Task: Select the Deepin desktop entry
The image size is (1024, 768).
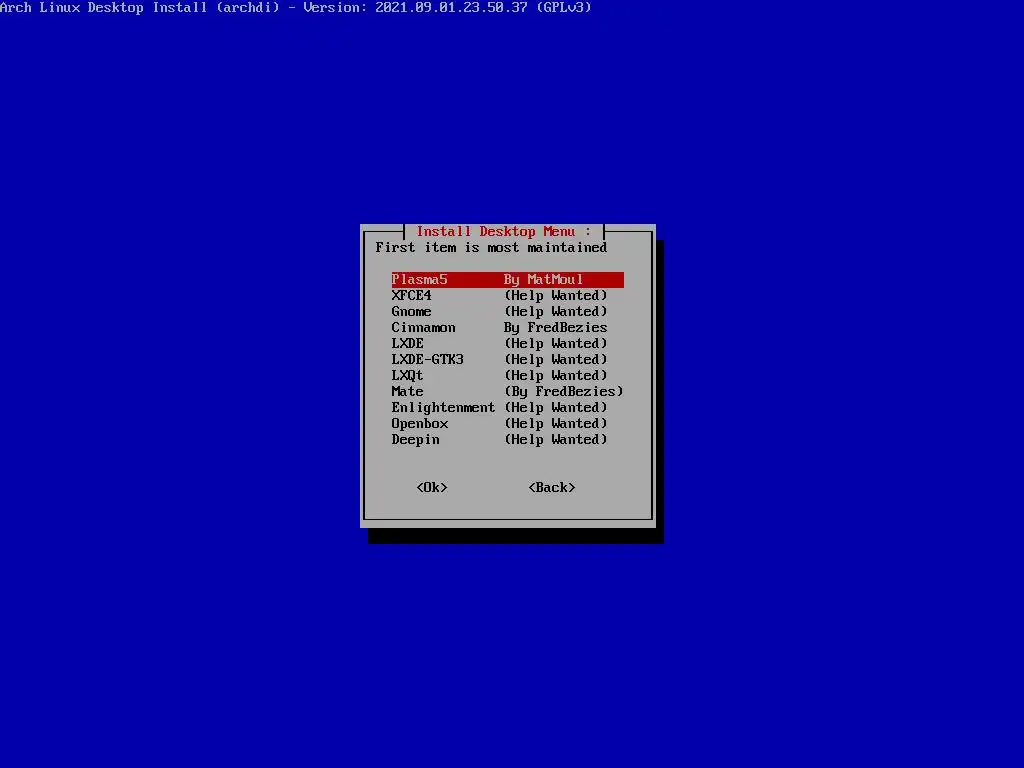Action: coord(507,440)
